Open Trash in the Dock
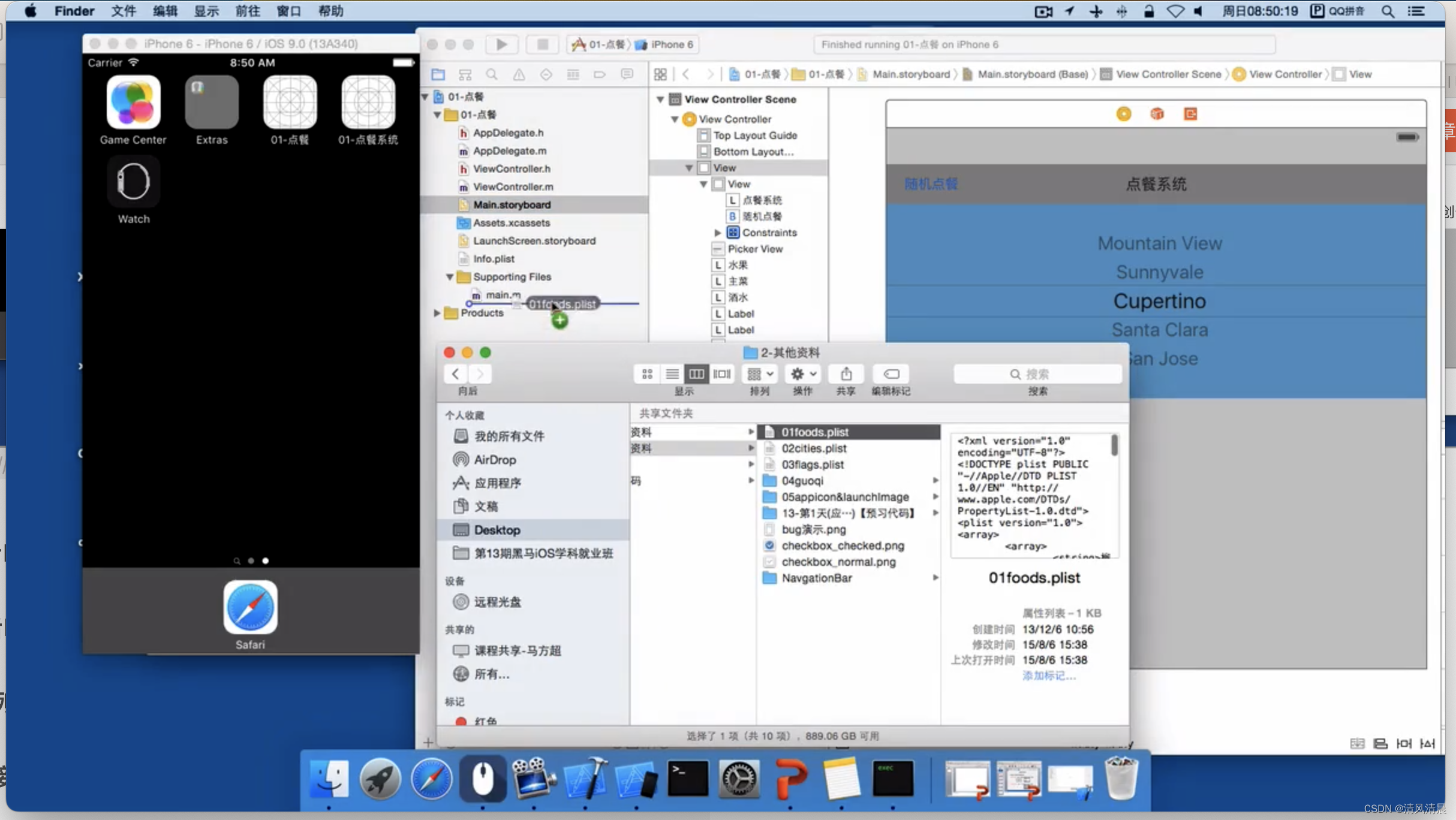This screenshot has height=820, width=1456. click(x=1121, y=778)
